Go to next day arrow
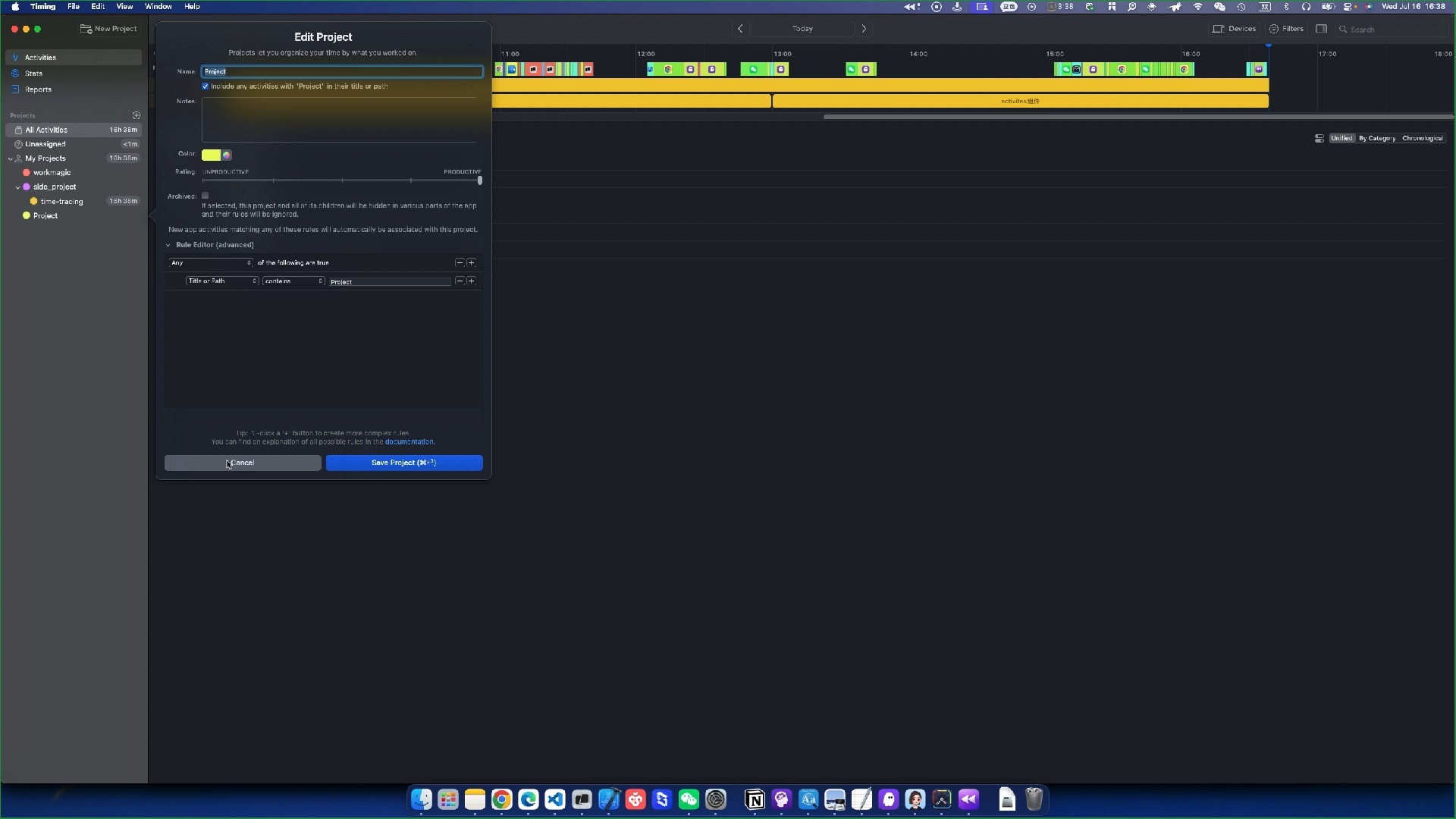1456x819 pixels. point(864,29)
